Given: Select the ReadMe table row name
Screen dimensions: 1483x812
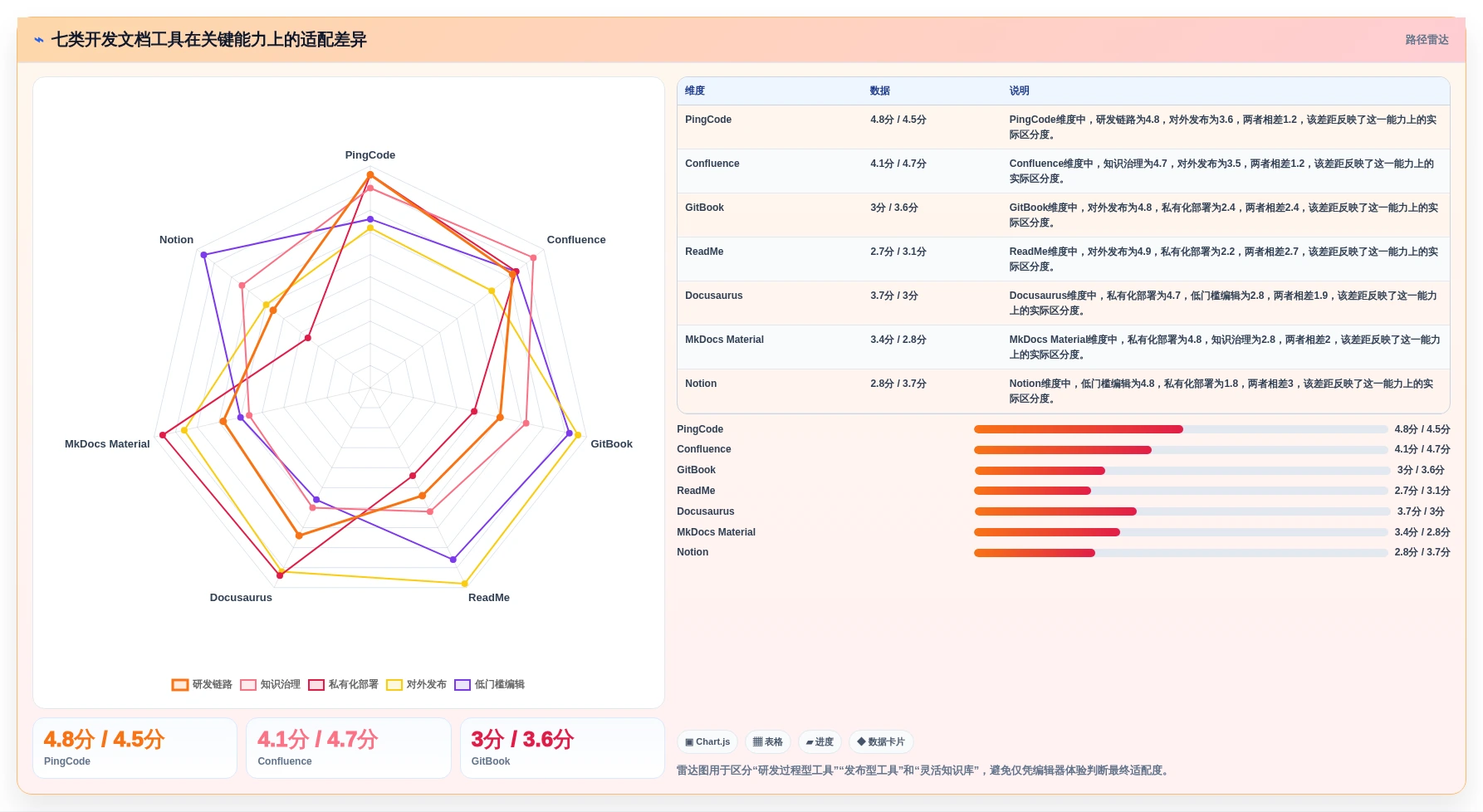Looking at the screenshot, I should [704, 252].
